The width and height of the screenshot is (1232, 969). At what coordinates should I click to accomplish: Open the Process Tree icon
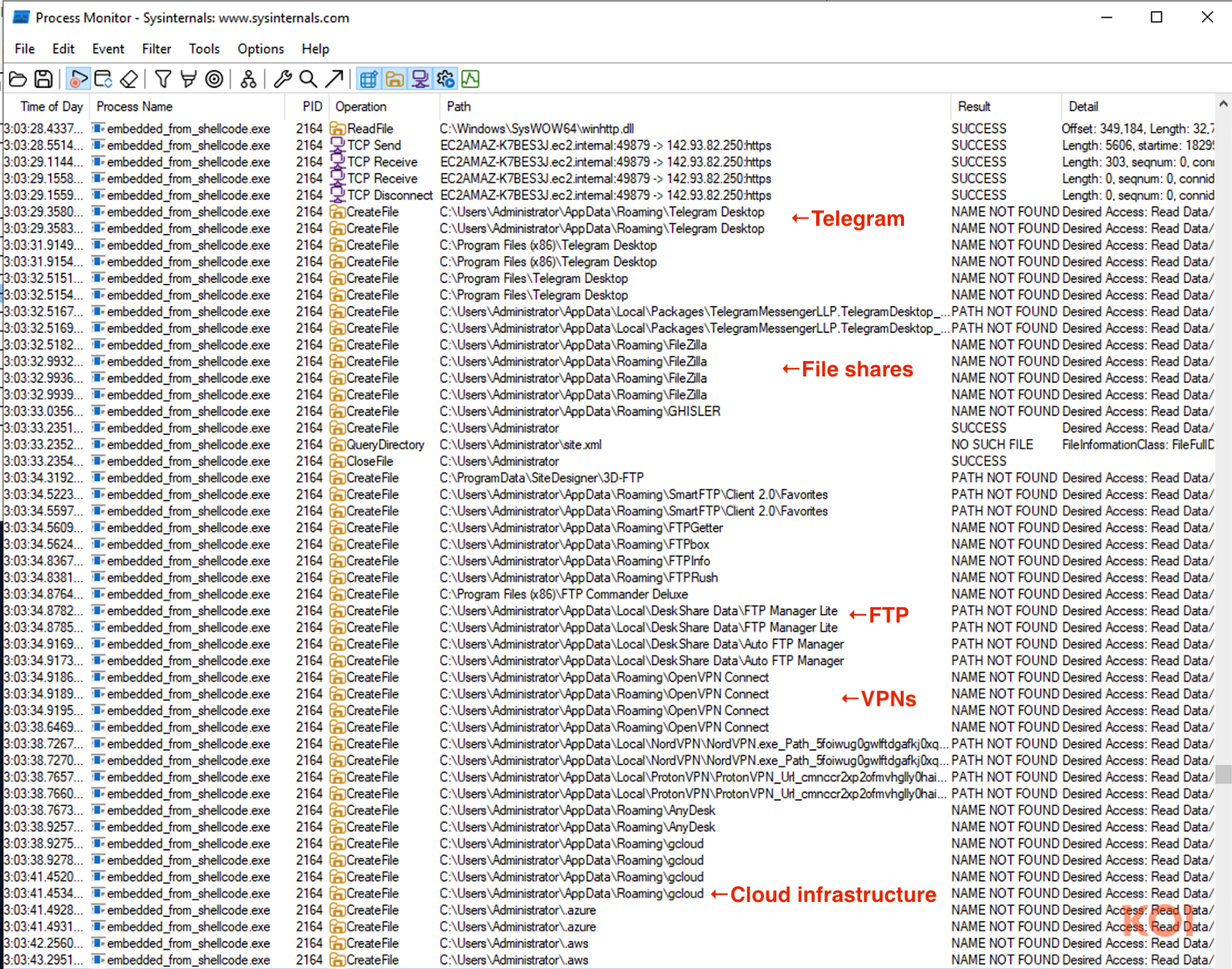tap(248, 79)
